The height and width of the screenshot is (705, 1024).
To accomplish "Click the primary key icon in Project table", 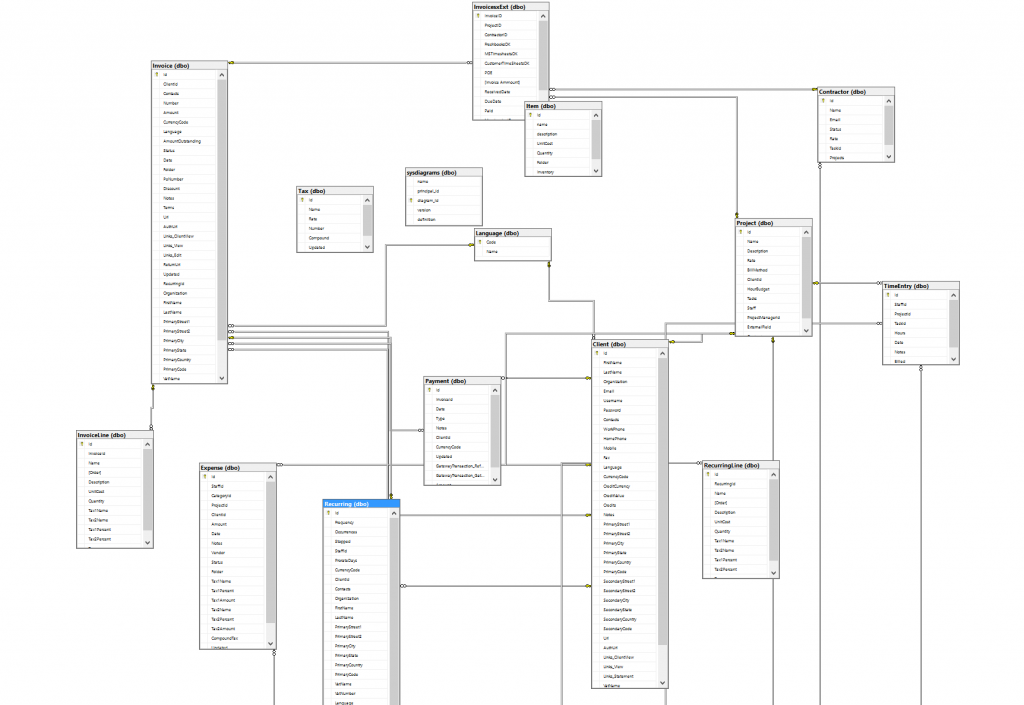I will coord(739,232).
